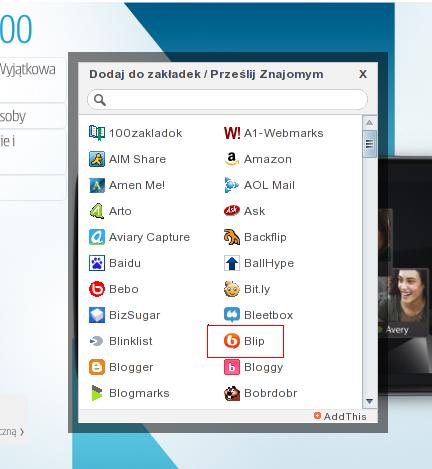The image size is (432, 469).
Task: Click the BizSugar label
Action: (134, 315)
